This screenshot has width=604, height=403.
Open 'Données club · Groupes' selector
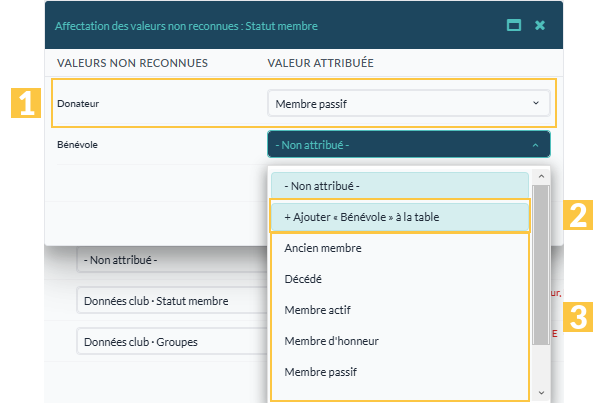pos(172,342)
